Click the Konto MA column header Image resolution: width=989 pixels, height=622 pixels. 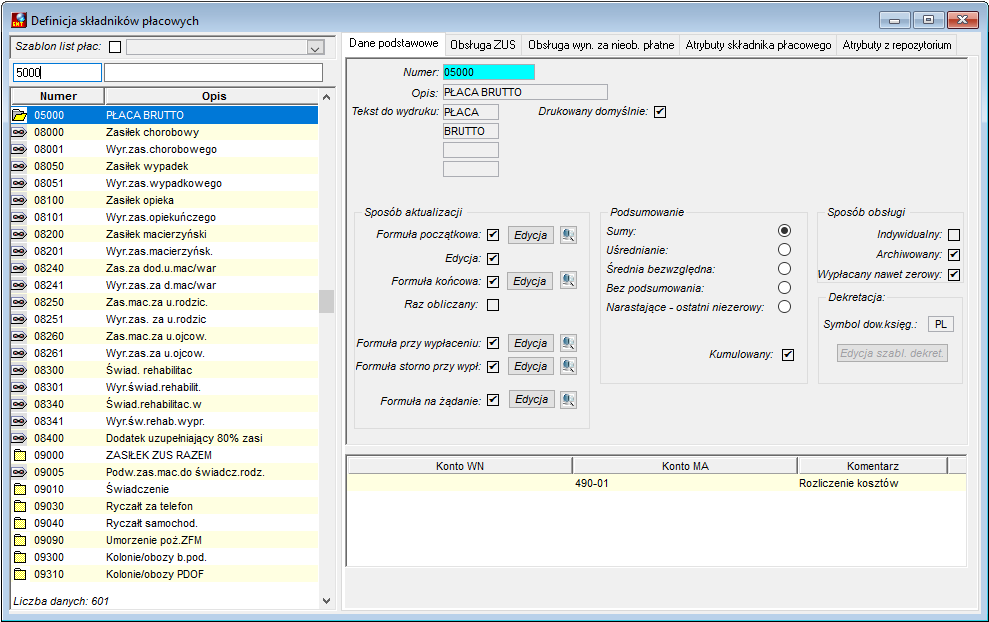click(685, 466)
